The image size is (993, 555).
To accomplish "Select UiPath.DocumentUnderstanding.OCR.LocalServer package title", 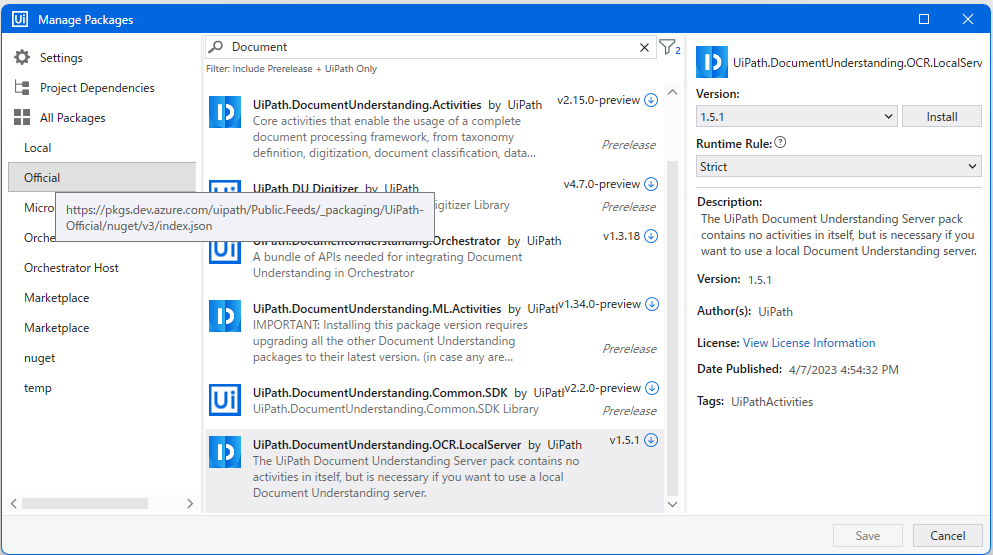I will (387, 445).
